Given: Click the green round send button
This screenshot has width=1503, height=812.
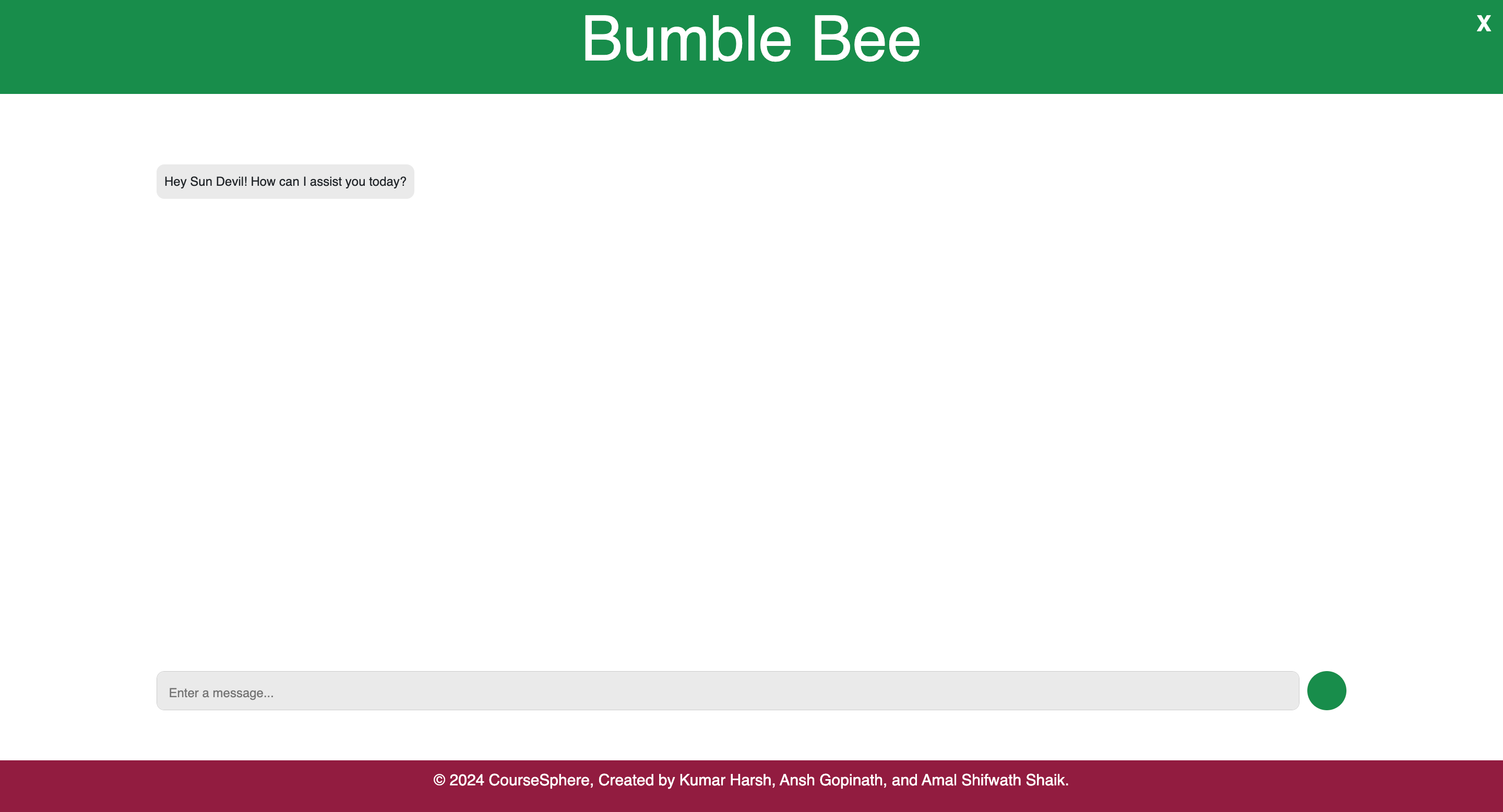Looking at the screenshot, I should tap(1326, 690).
